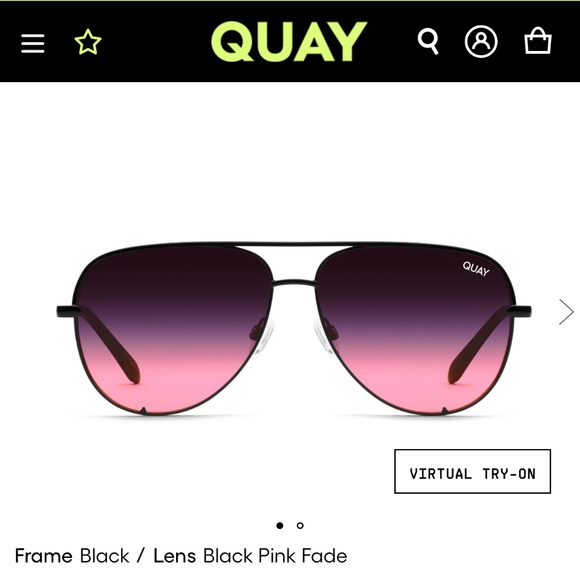580x580 pixels.
Task: Click the word Fade in color name
Action: point(324,556)
